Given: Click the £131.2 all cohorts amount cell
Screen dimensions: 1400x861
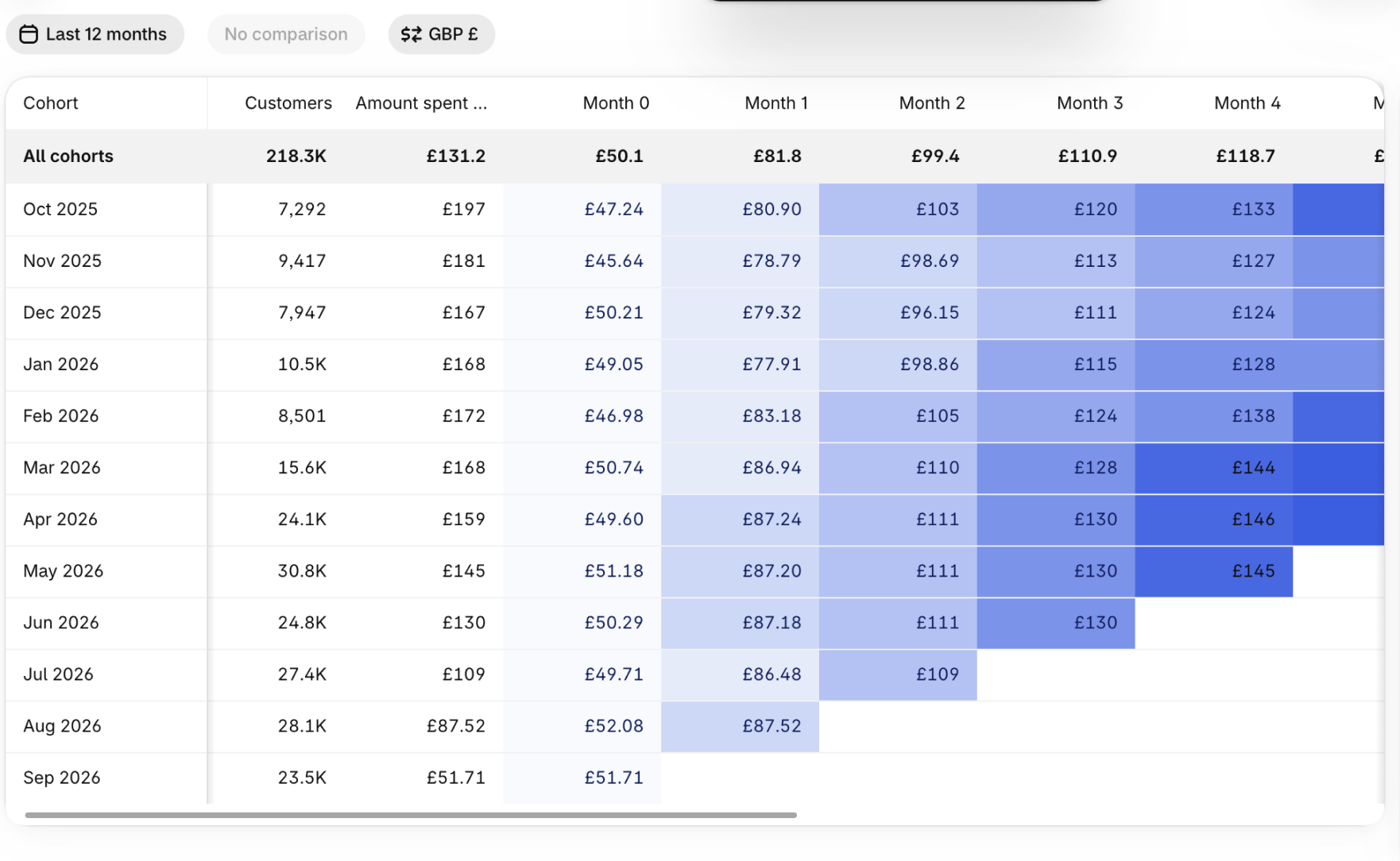Looking at the screenshot, I should pos(456,156).
